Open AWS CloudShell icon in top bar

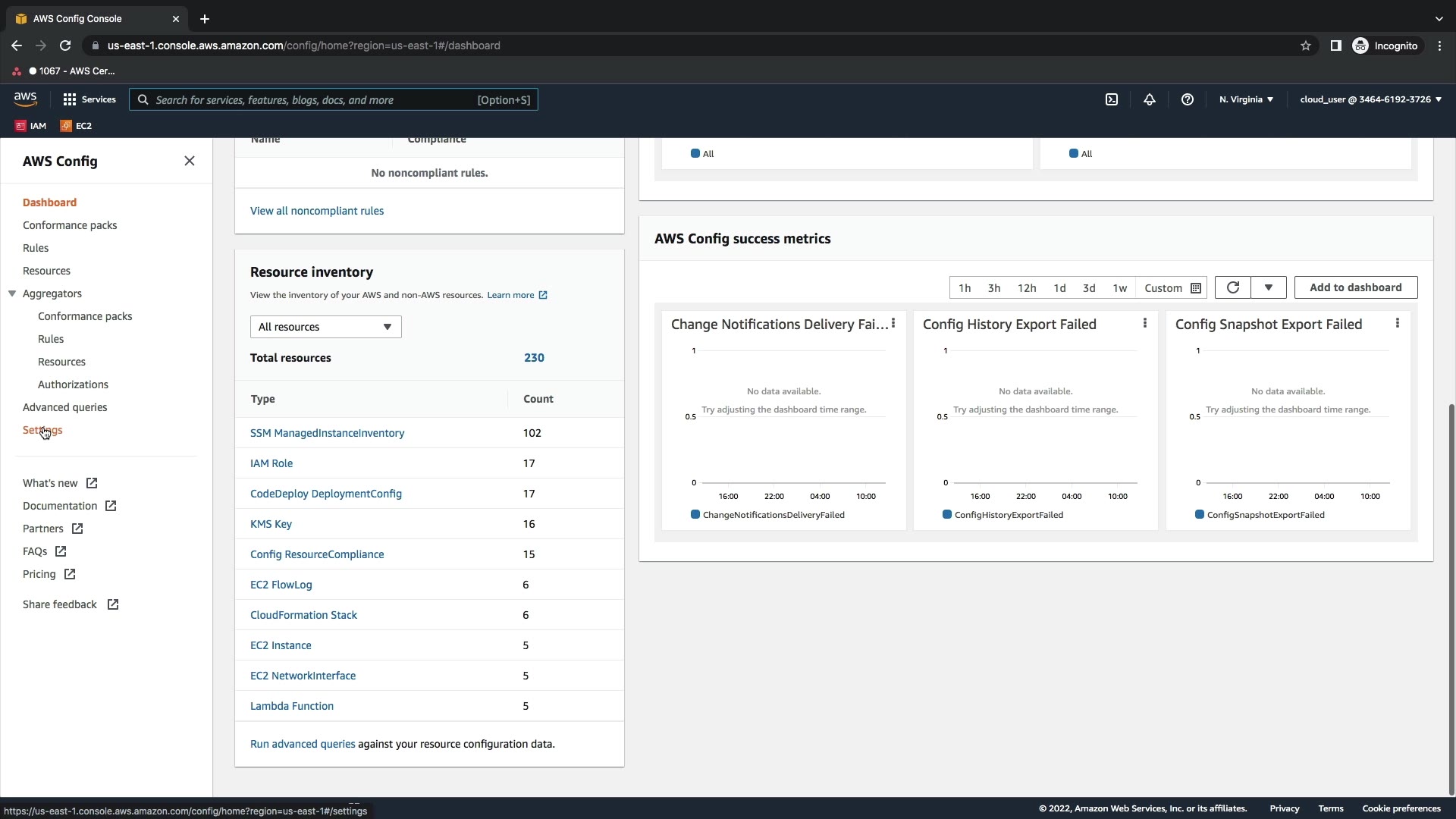(1111, 99)
